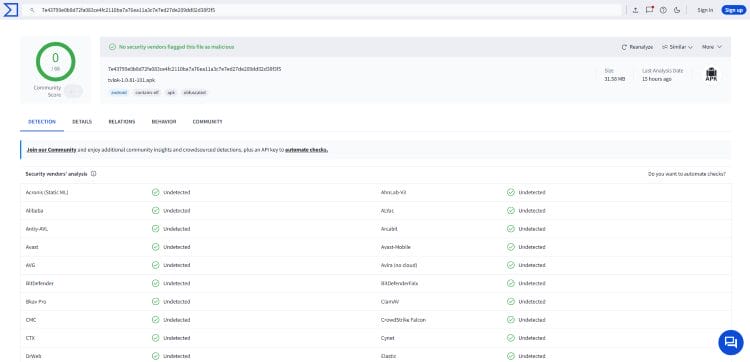
Task: Click the BitDefenderFalx vendor name
Action: pos(399,283)
